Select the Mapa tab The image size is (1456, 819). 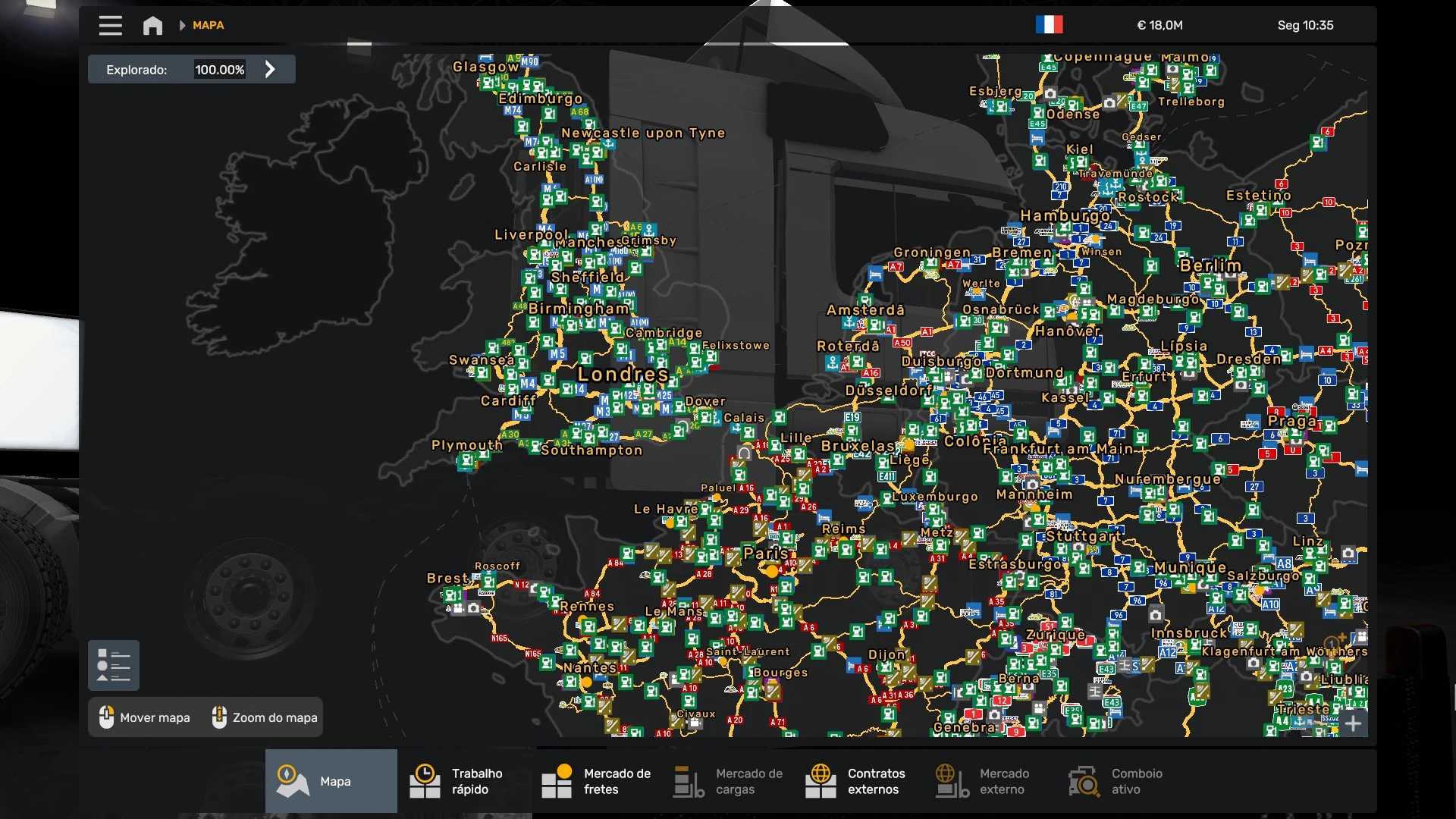[331, 781]
